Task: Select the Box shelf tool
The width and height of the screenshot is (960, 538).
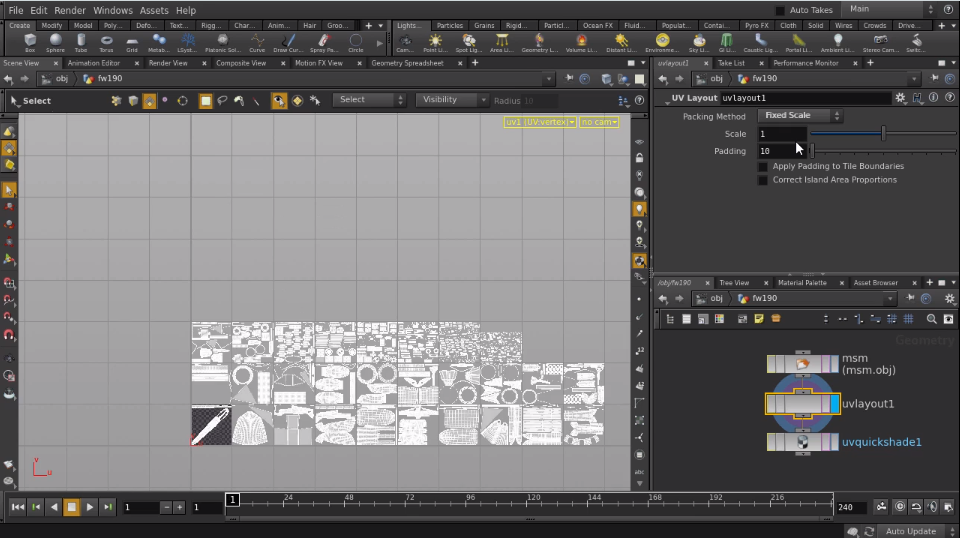Action: coord(30,43)
